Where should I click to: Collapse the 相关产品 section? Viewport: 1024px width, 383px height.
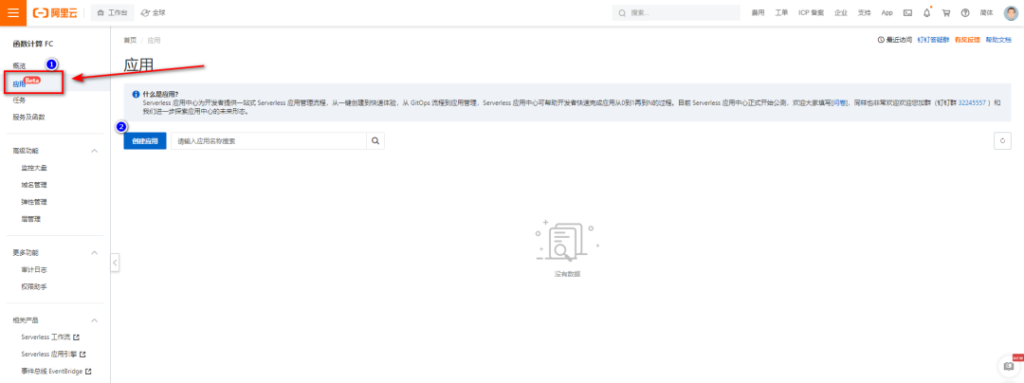point(94,320)
